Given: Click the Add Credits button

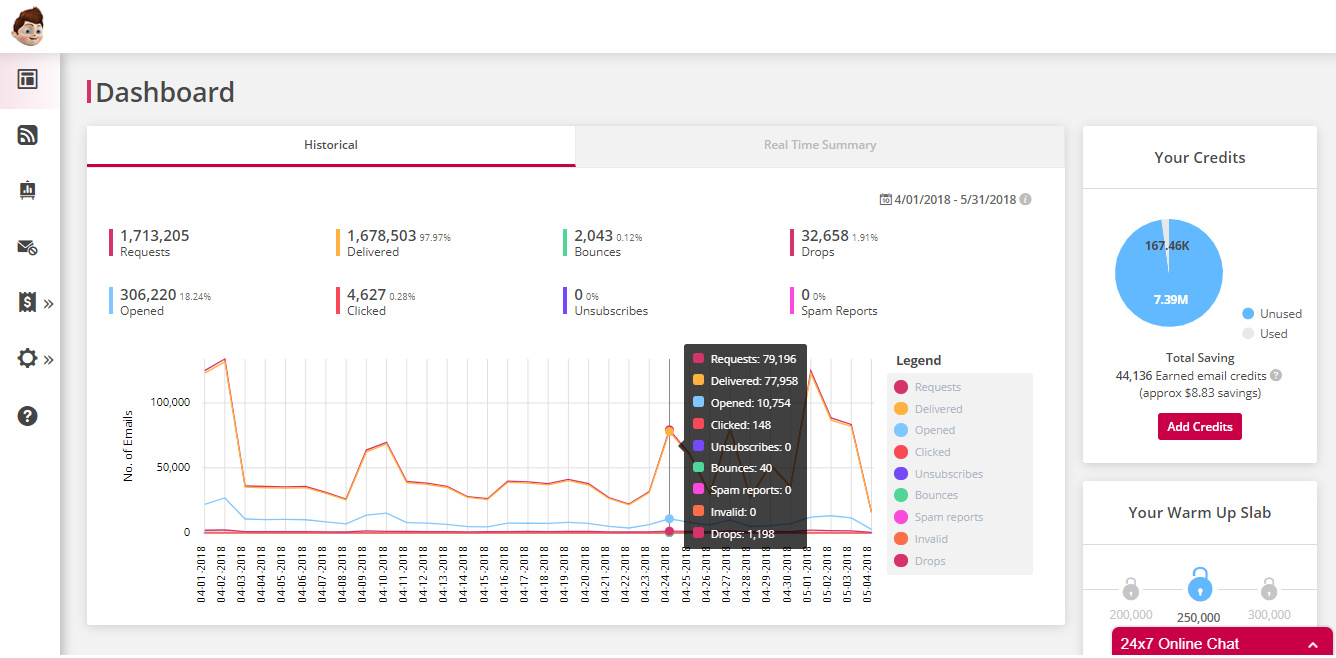Looking at the screenshot, I should pyautogui.click(x=1199, y=426).
